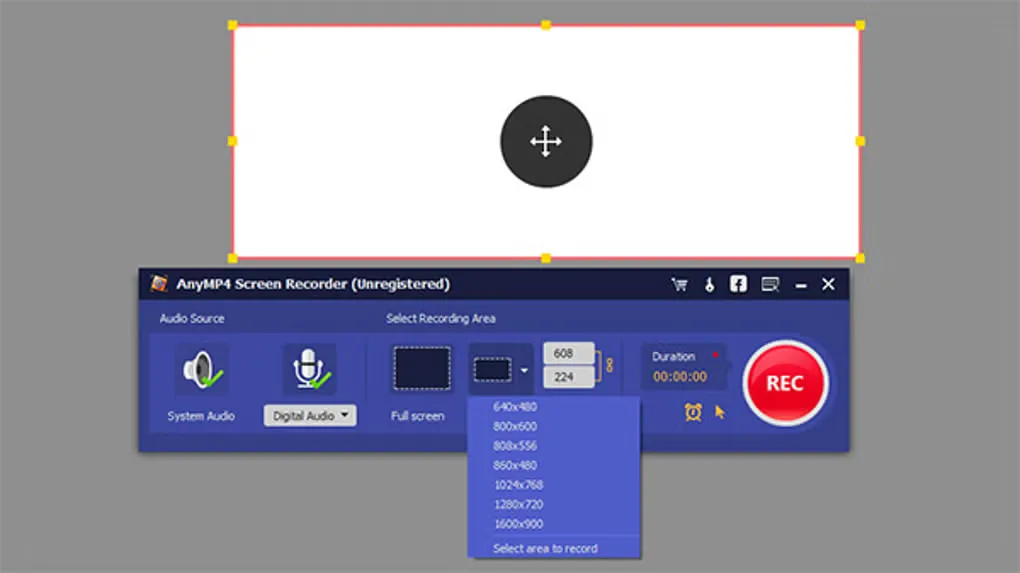1020x573 pixels.
Task: Click the right-middle yellow region handle
Action: point(860,141)
